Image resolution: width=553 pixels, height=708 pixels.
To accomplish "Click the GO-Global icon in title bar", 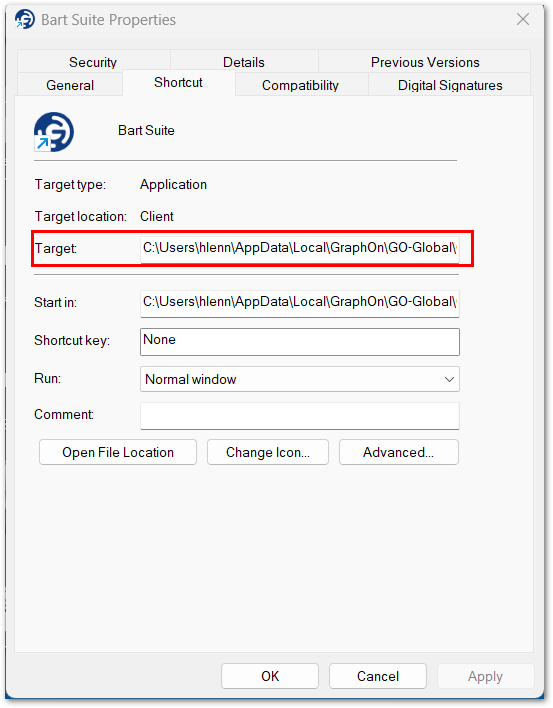I will tap(24, 19).
